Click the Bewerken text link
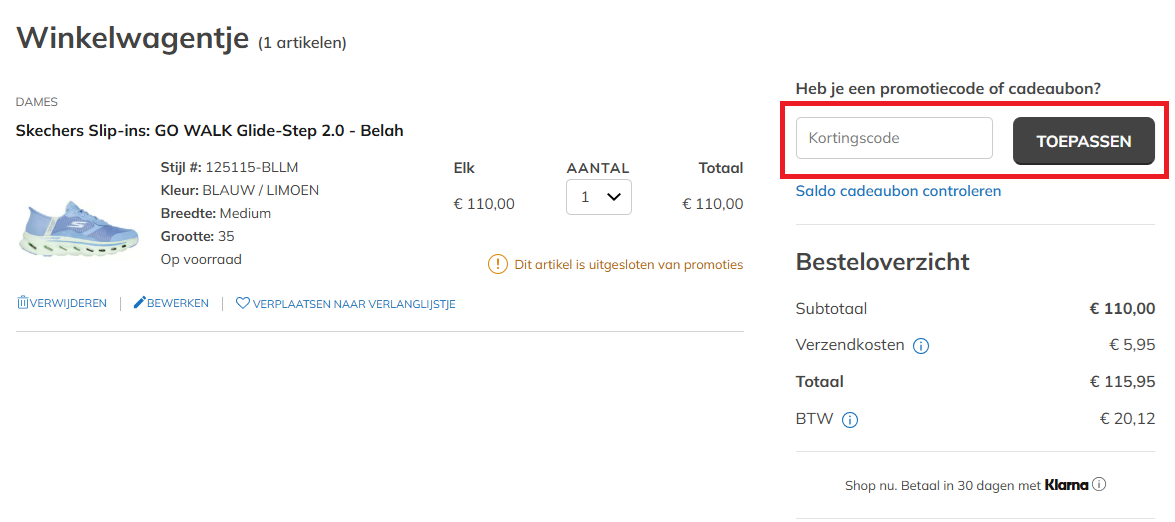 [178, 303]
